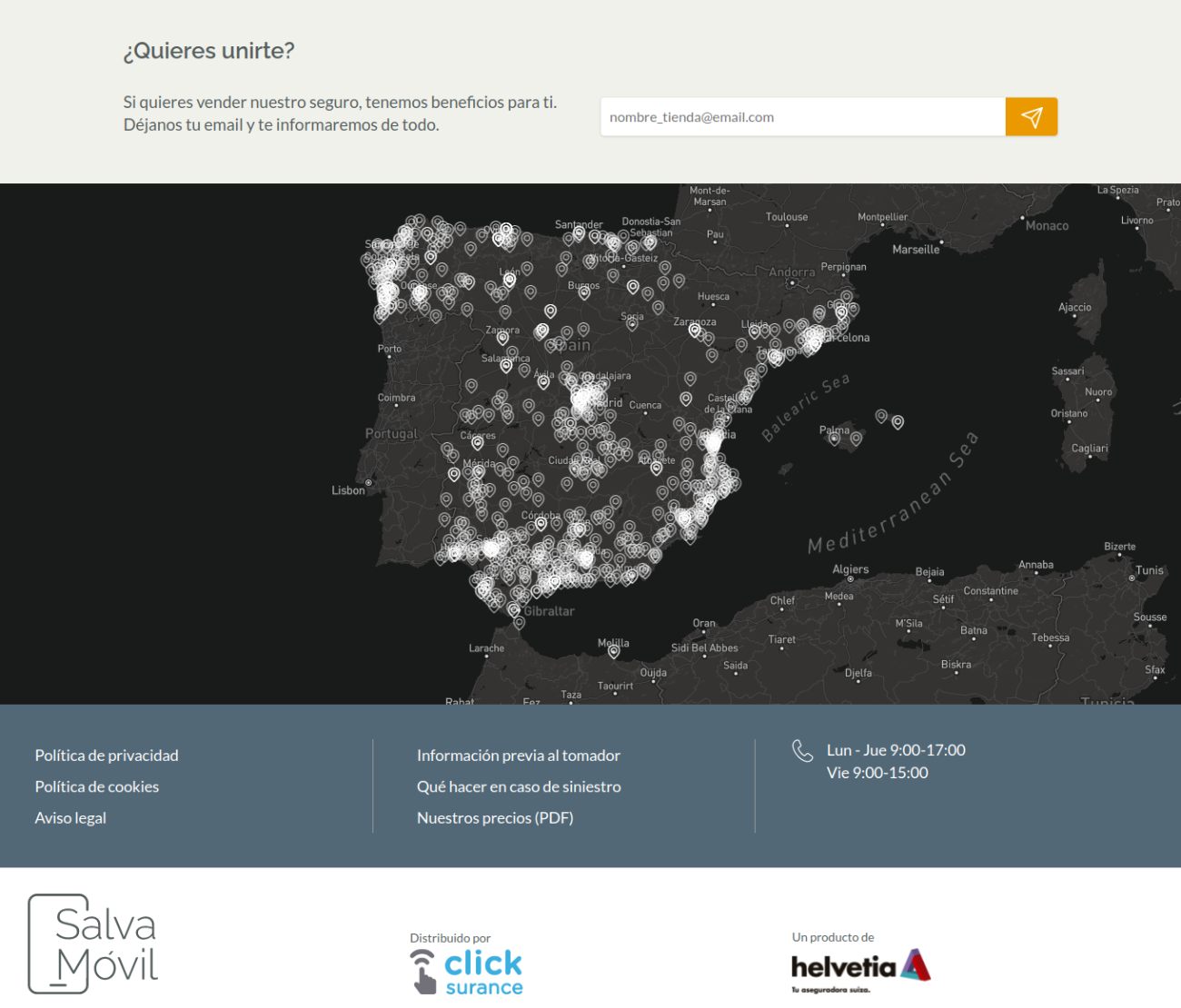
Task: Select the eastern Mallorca map pin
Action: pyautogui.click(x=856, y=439)
